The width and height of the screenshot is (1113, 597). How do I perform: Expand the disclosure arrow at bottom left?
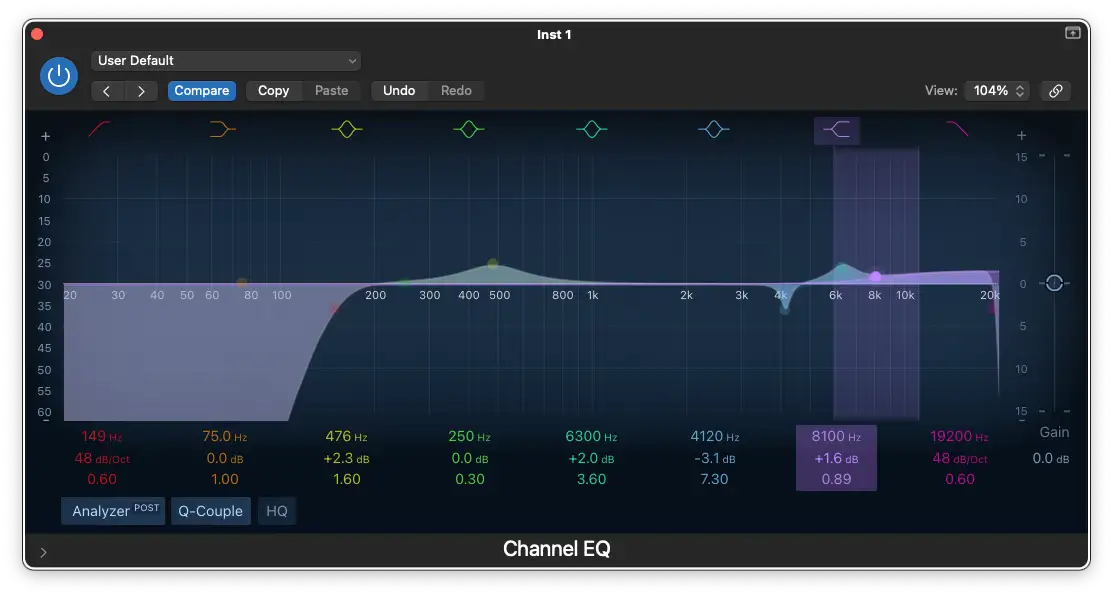click(x=43, y=551)
